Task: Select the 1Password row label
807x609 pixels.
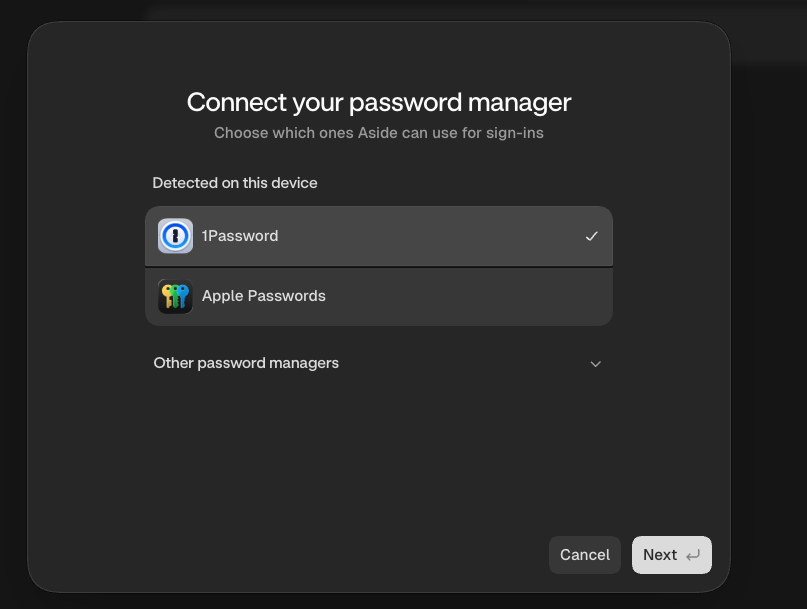Action: pos(240,236)
